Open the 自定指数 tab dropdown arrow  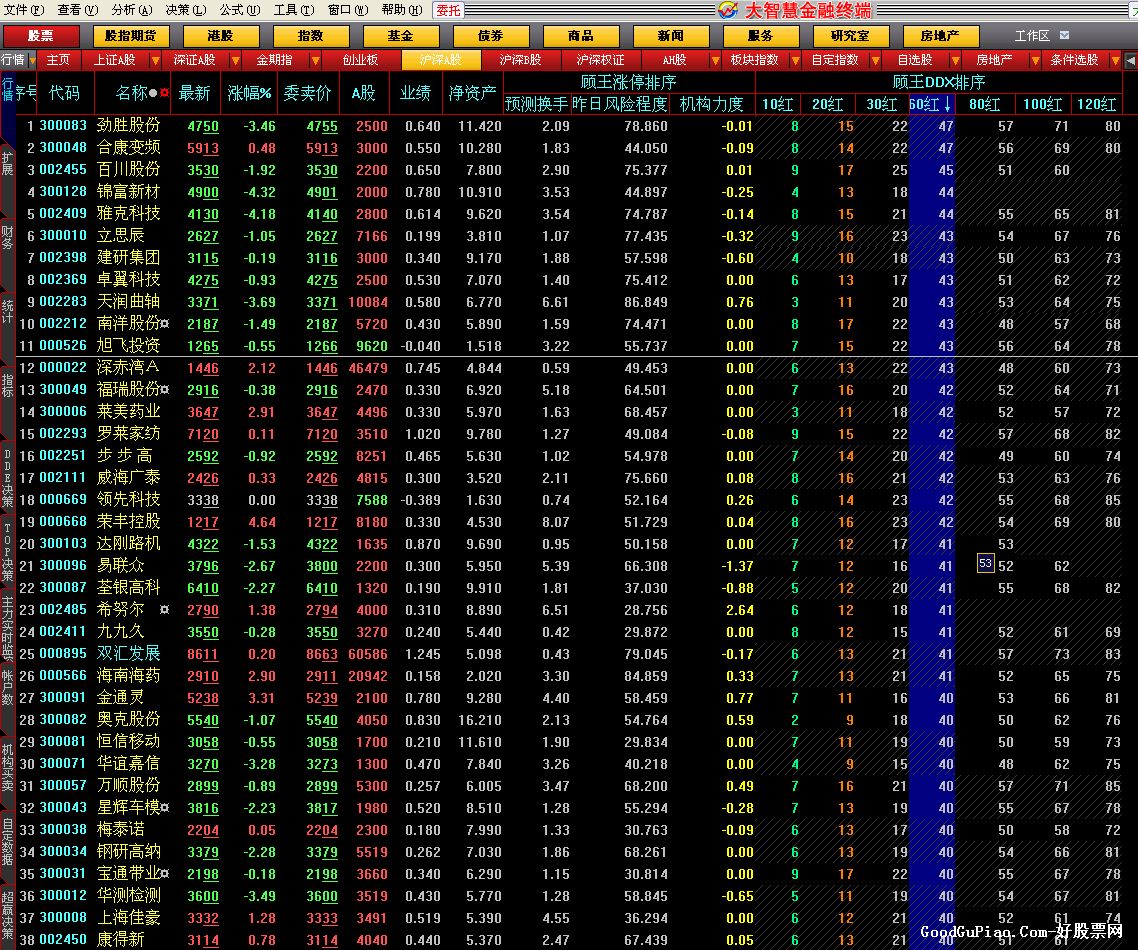[x=875, y=60]
